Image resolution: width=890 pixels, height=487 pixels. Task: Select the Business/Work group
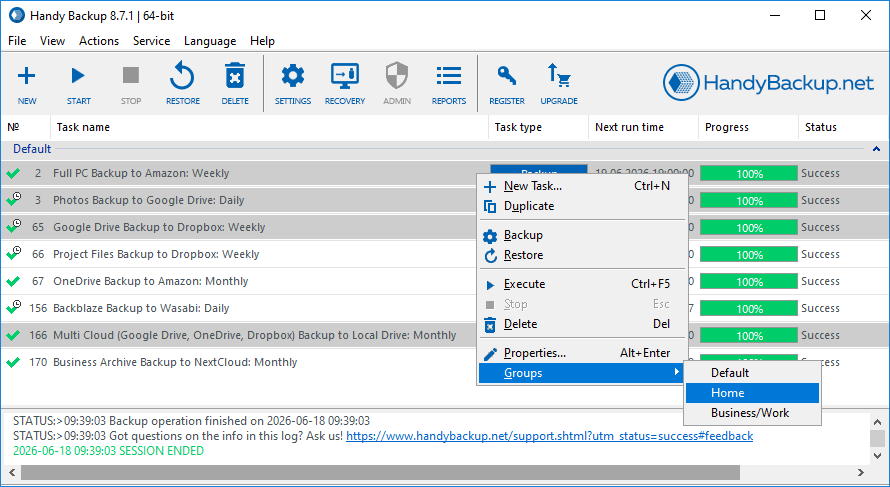752,413
